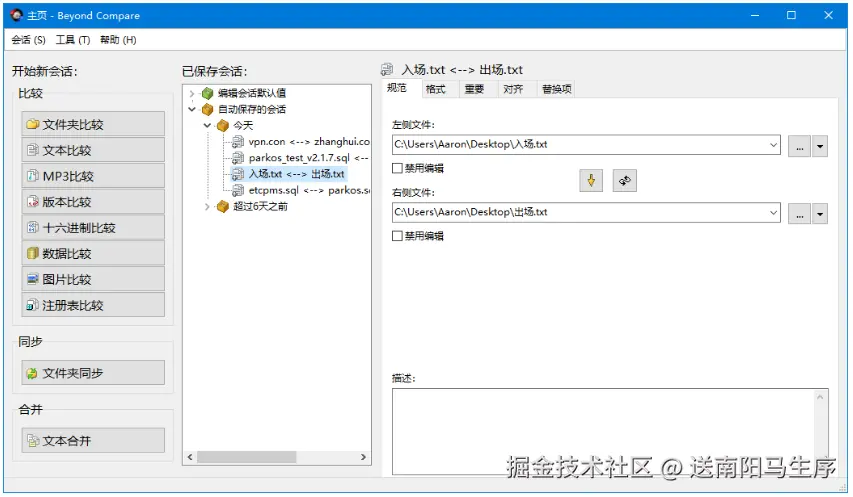Screen dimensions: 853x497
Task: Click the saved sessions horizontal scrollbar thumb
Action: pyautogui.click(x=247, y=457)
